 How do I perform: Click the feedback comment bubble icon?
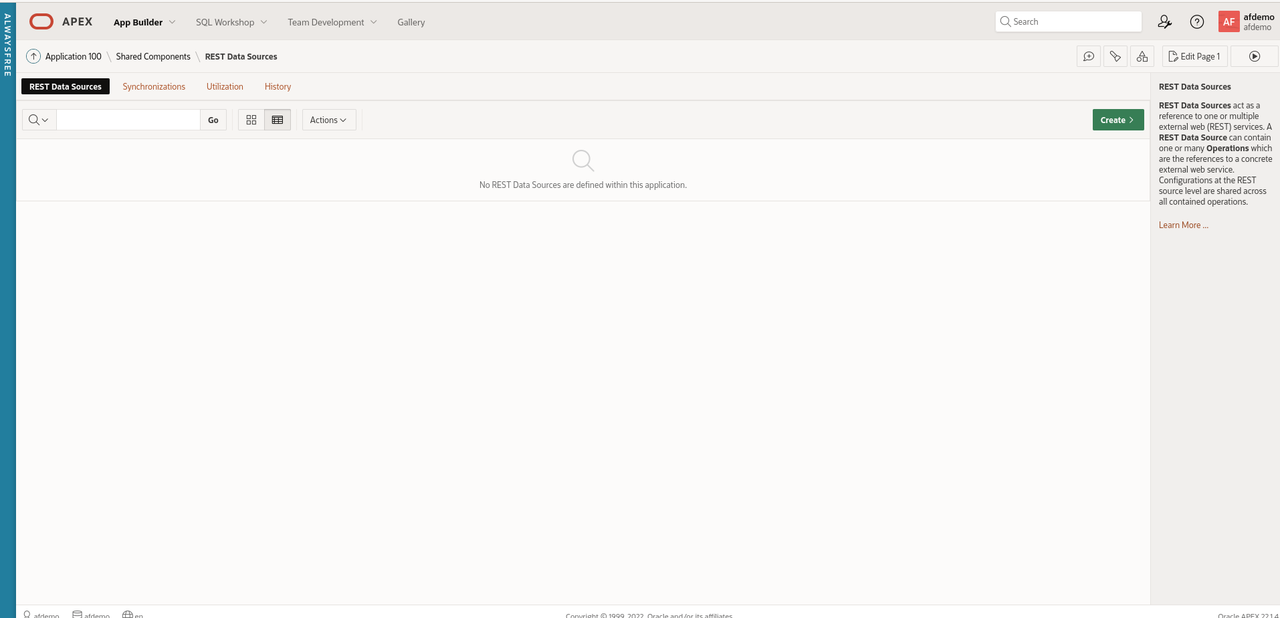point(1089,56)
